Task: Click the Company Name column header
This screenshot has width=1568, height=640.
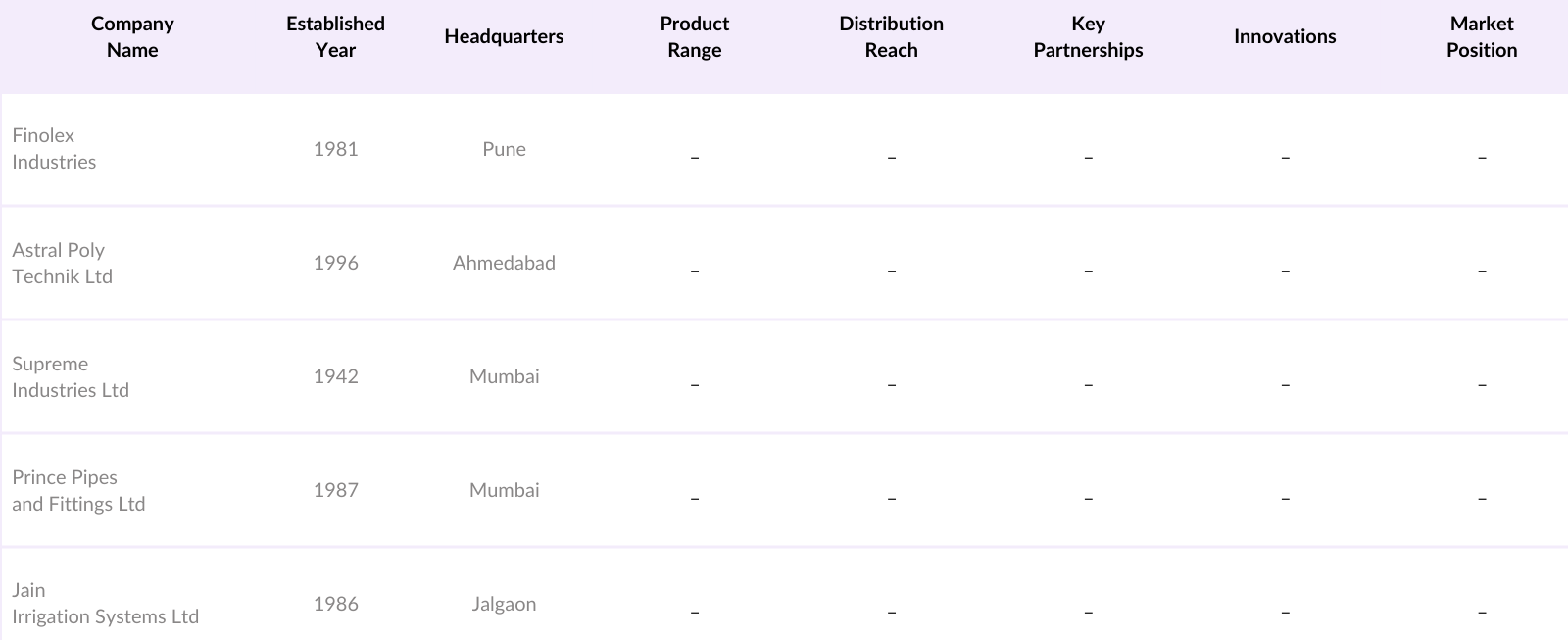Action: 132,37
